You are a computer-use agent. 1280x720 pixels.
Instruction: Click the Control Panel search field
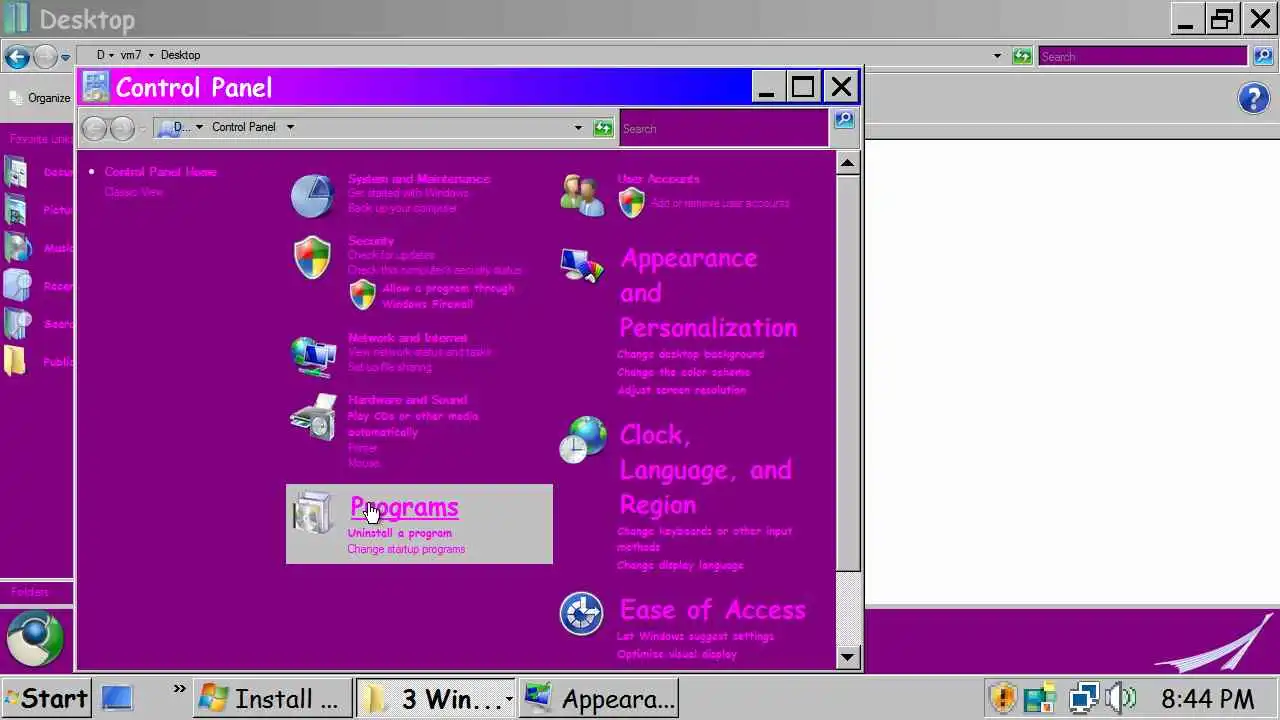pyautogui.click(x=724, y=128)
